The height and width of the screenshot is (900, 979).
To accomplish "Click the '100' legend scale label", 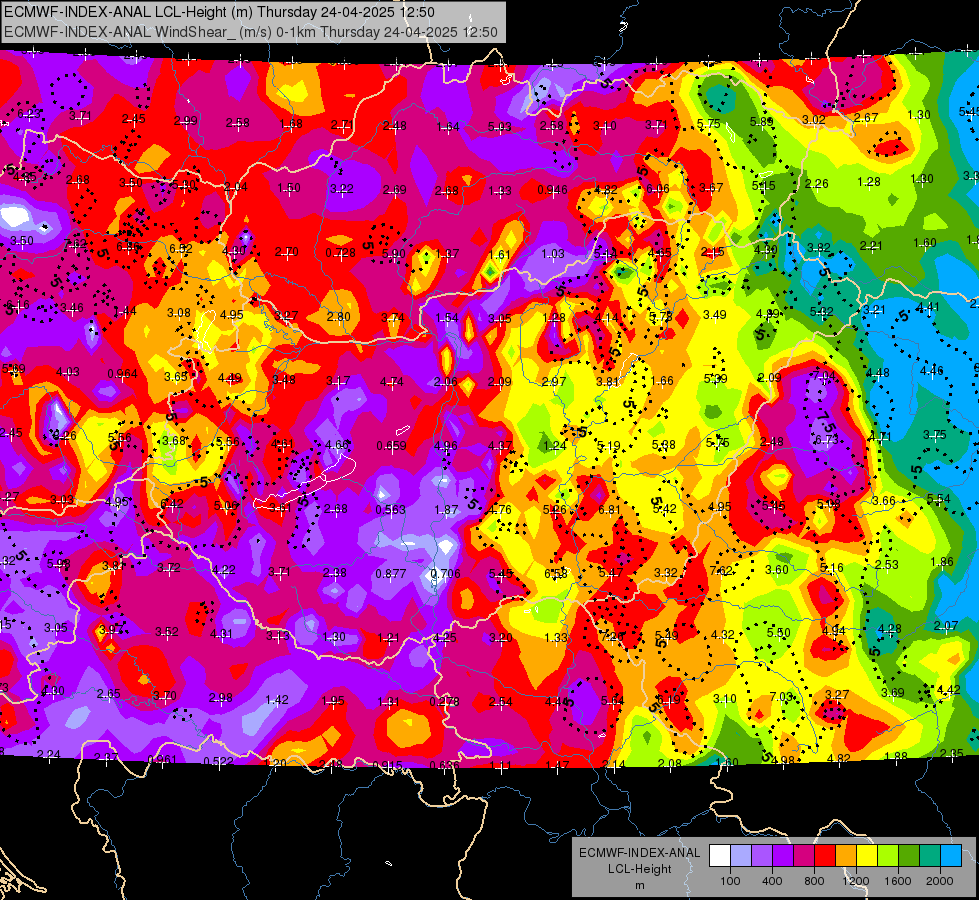I will pos(730,881).
